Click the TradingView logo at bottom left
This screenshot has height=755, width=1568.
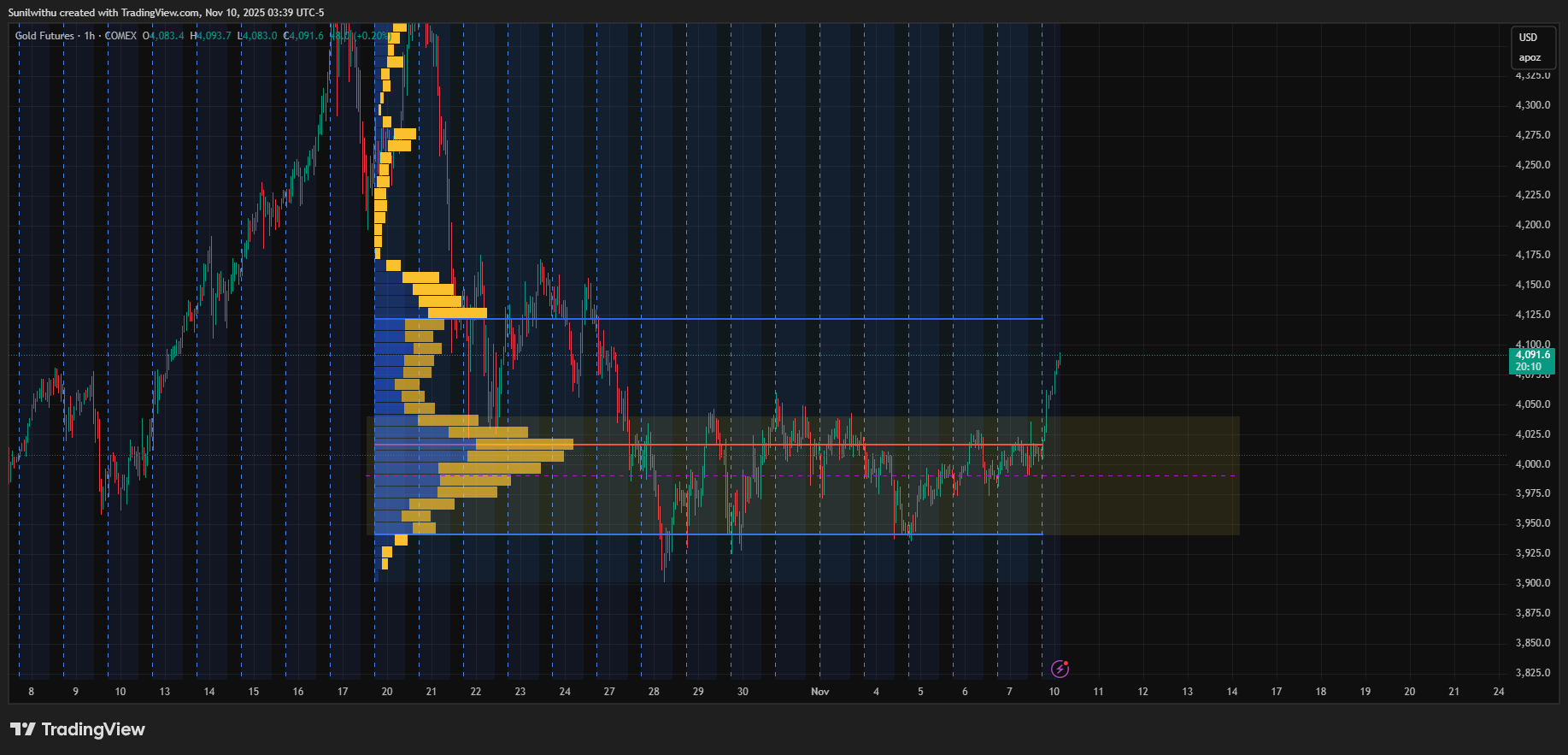(x=78, y=729)
